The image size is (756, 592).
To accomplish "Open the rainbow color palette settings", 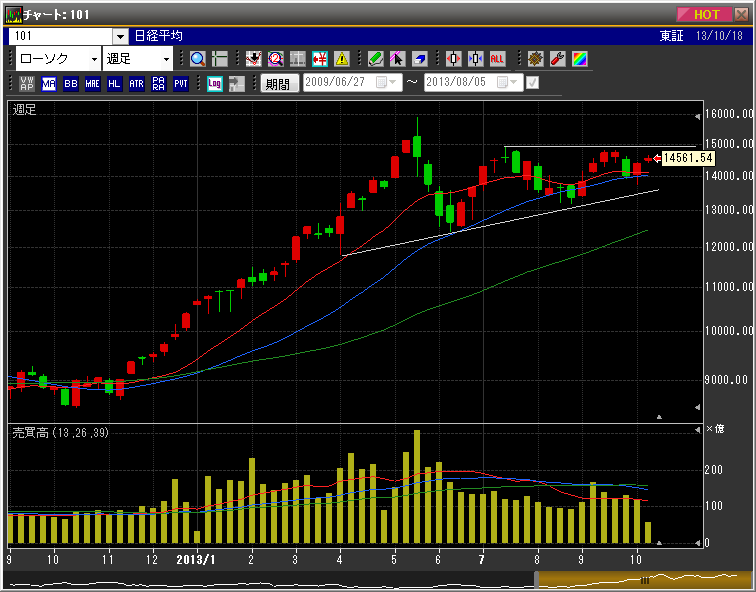I will 580,59.
